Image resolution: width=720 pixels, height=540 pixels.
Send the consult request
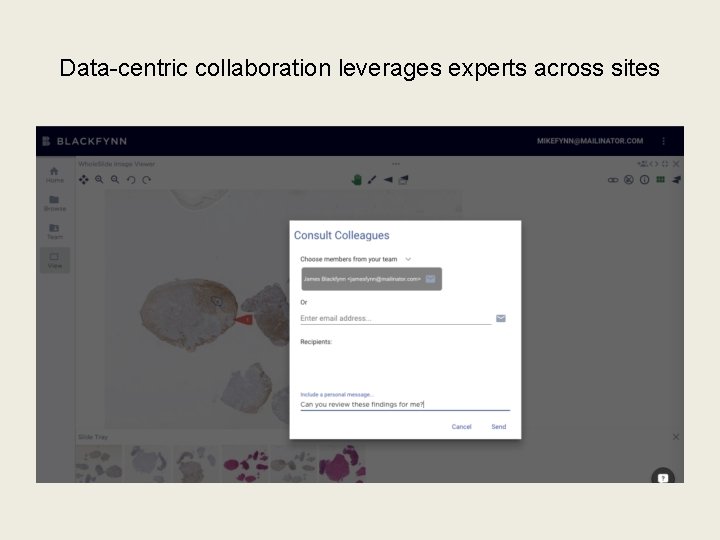click(x=499, y=427)
